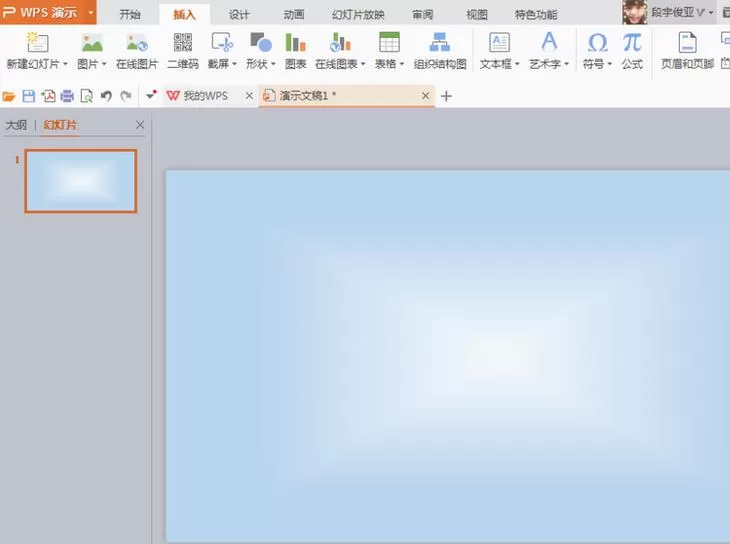Expand the Online Chart (在线图表) dropdown arrow
The width and height of the screenshot is (730, 544).
tap(363, 64)
